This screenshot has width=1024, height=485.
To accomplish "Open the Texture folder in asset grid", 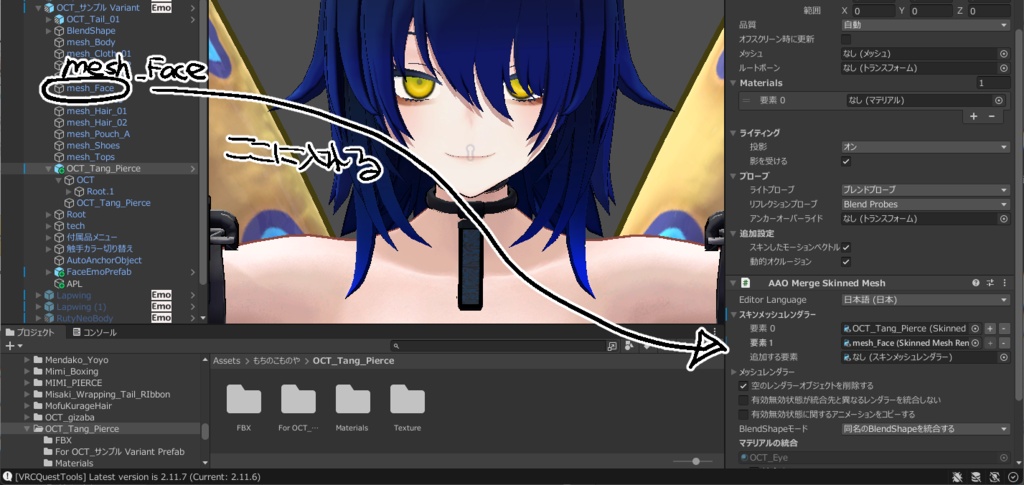I will pos(408,399).
